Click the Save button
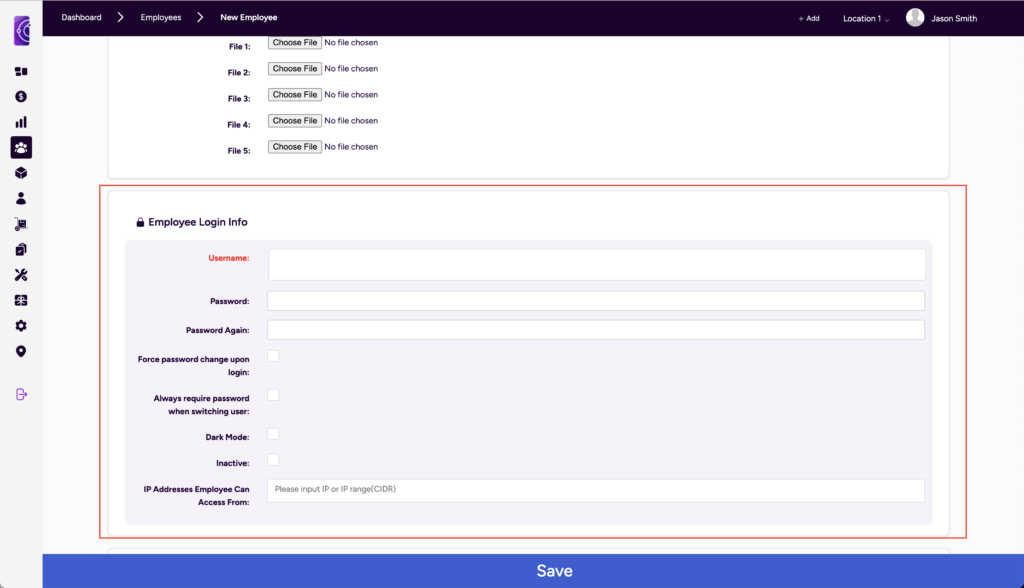1024x588 pixels. point(533,571)
